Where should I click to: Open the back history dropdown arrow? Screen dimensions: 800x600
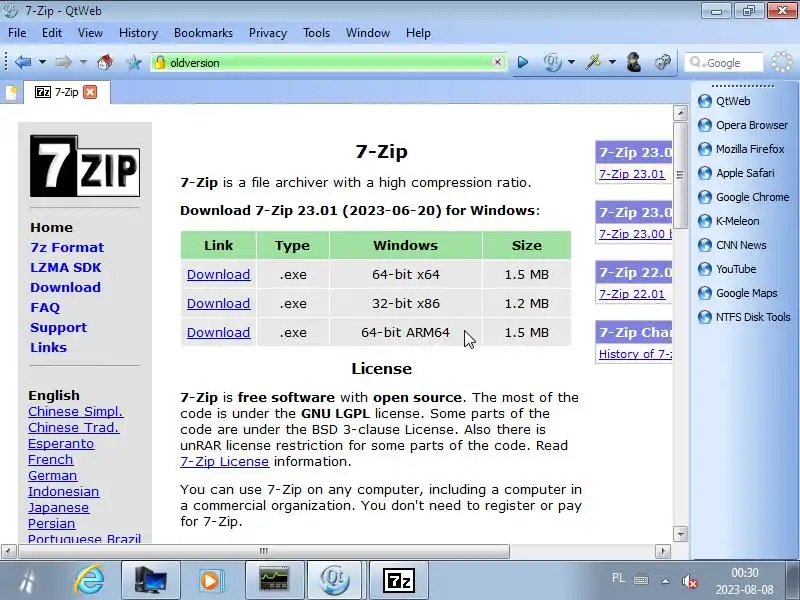click(42, 62)
